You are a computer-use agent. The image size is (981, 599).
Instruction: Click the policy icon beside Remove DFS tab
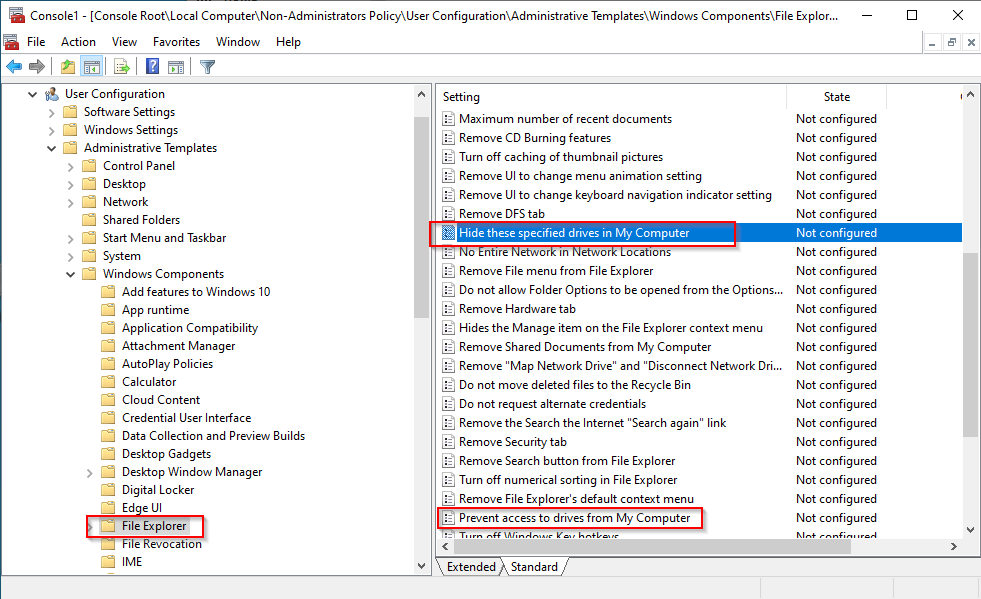tap(449, 214)
